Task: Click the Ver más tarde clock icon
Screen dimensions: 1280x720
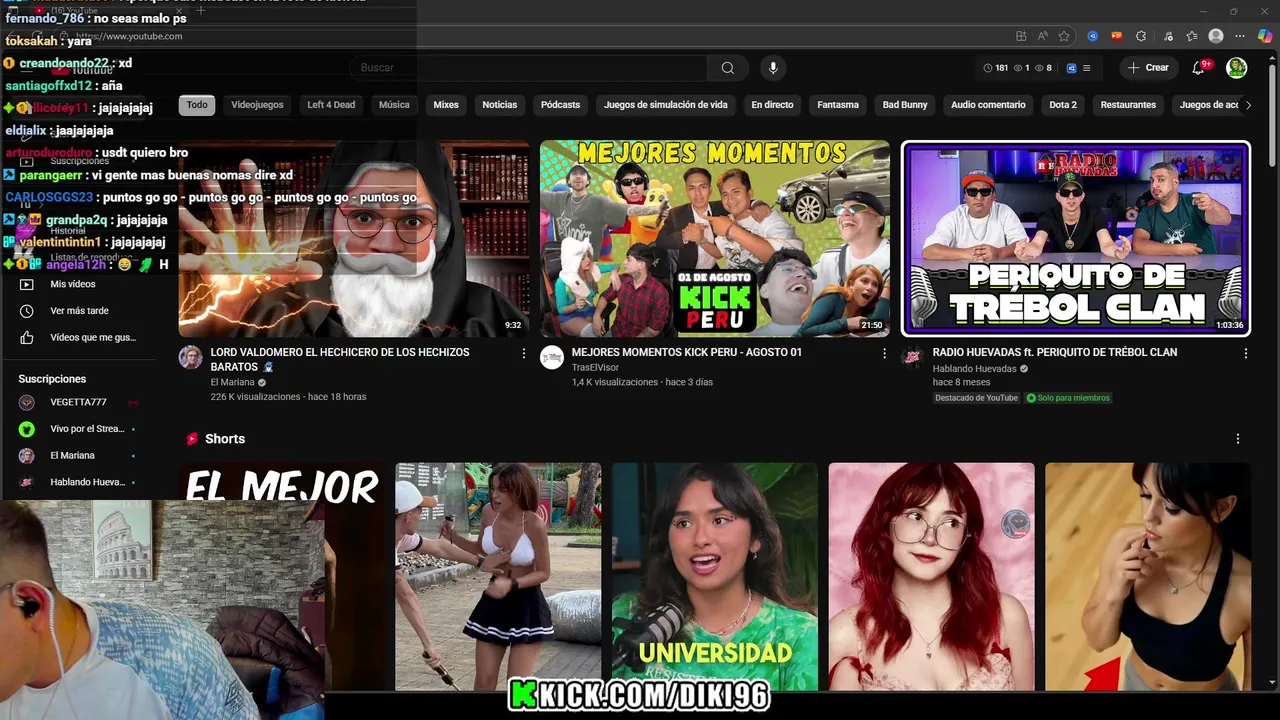Action: click(x=27, y=311)
